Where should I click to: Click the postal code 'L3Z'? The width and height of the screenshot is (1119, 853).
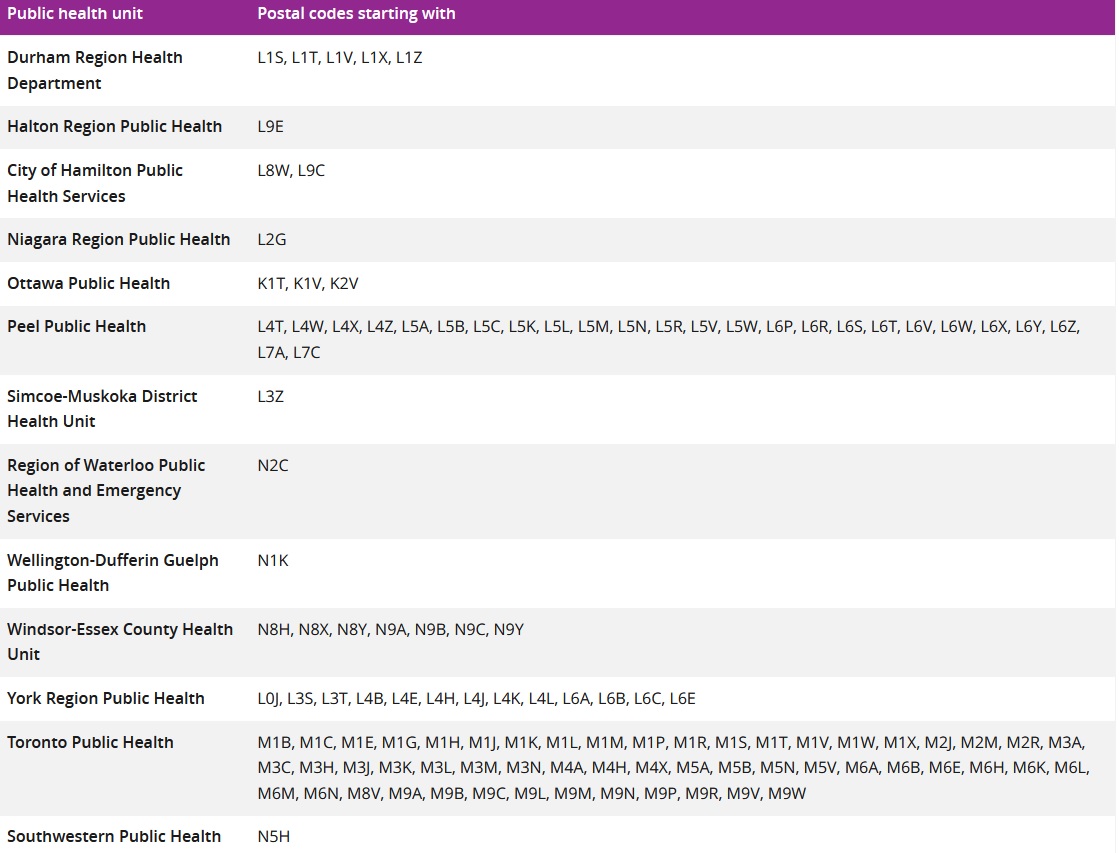(x=270, y=396)
